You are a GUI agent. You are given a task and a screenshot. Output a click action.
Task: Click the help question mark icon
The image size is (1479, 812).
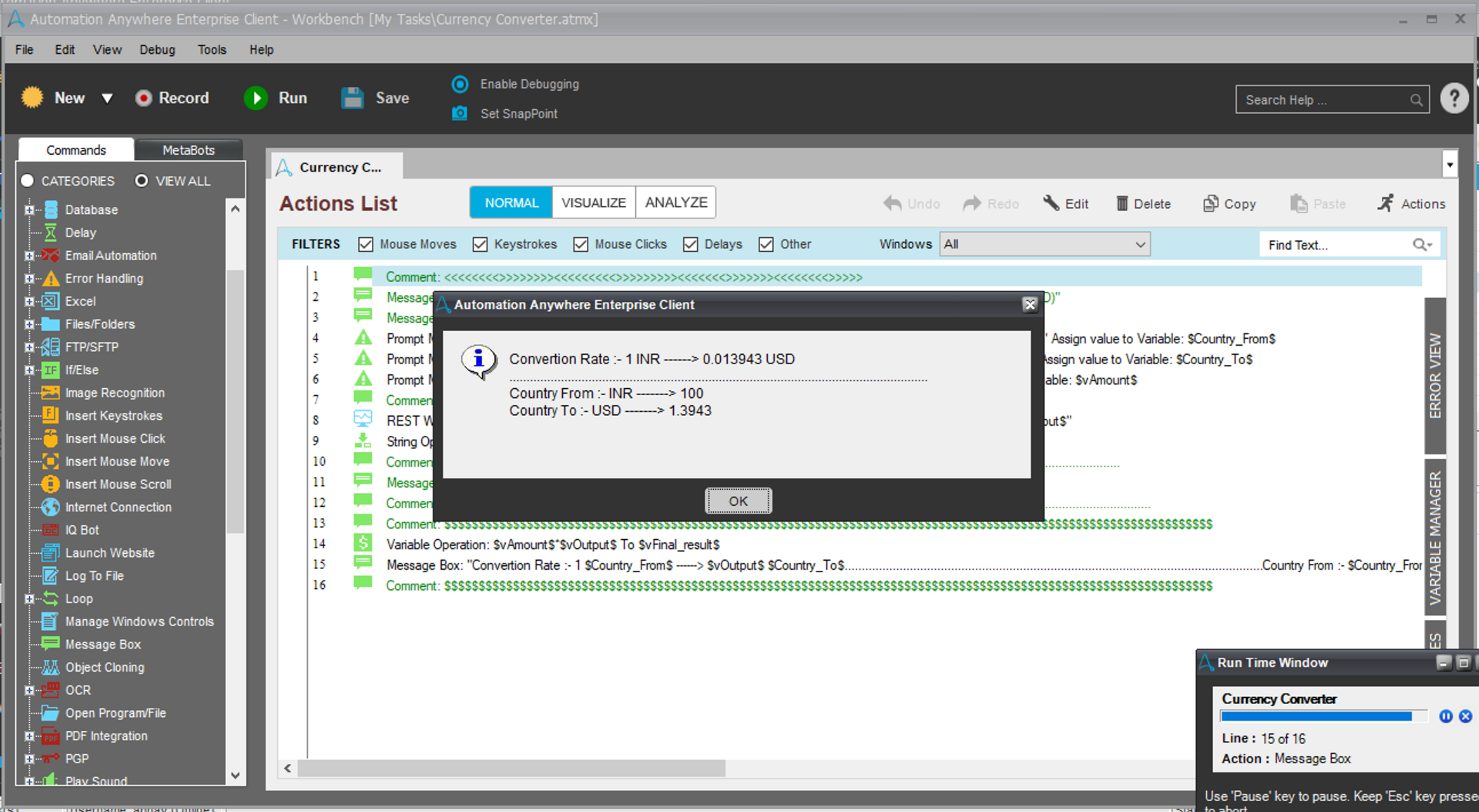point(1454,99)
